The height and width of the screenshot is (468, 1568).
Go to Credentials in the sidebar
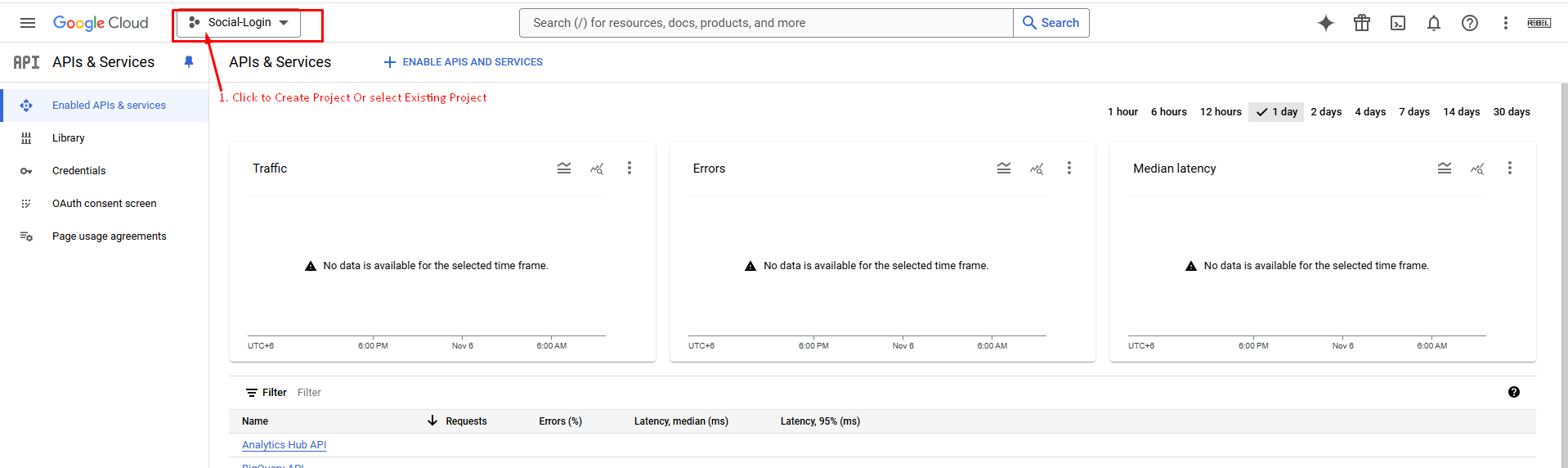(78, 171)
